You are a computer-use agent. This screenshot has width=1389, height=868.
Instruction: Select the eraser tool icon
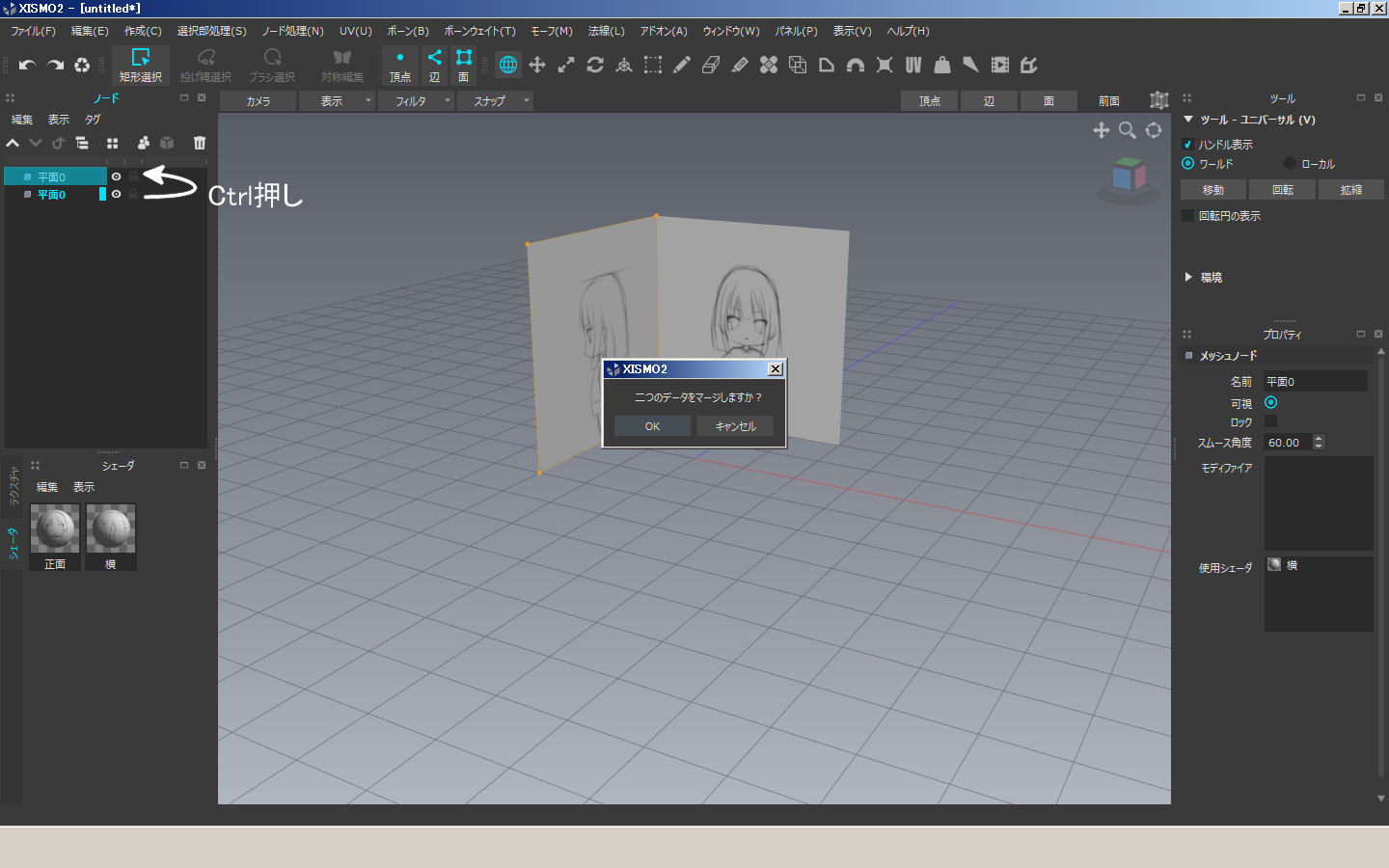pos(711,65)
